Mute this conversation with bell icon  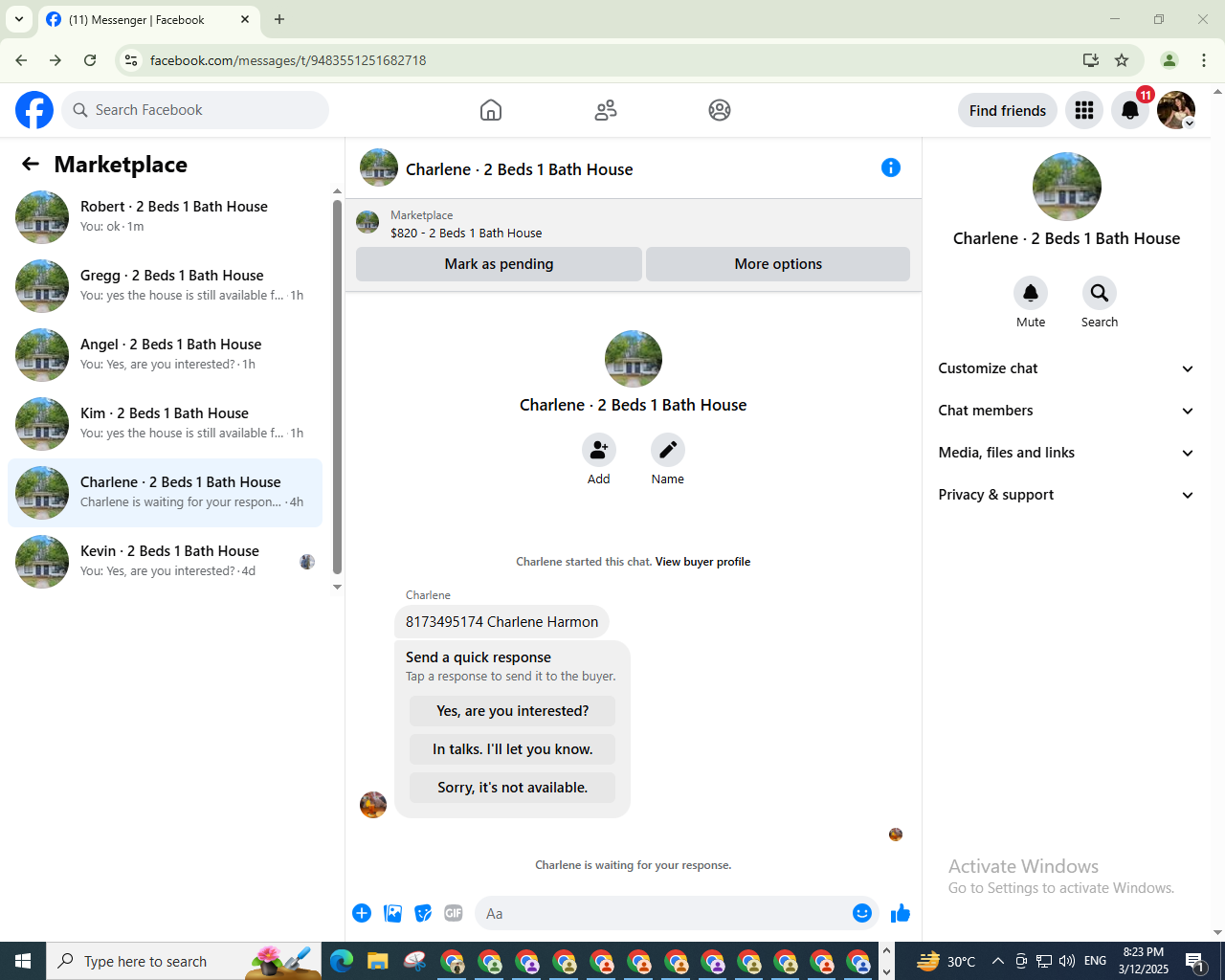coord(1031,293)
